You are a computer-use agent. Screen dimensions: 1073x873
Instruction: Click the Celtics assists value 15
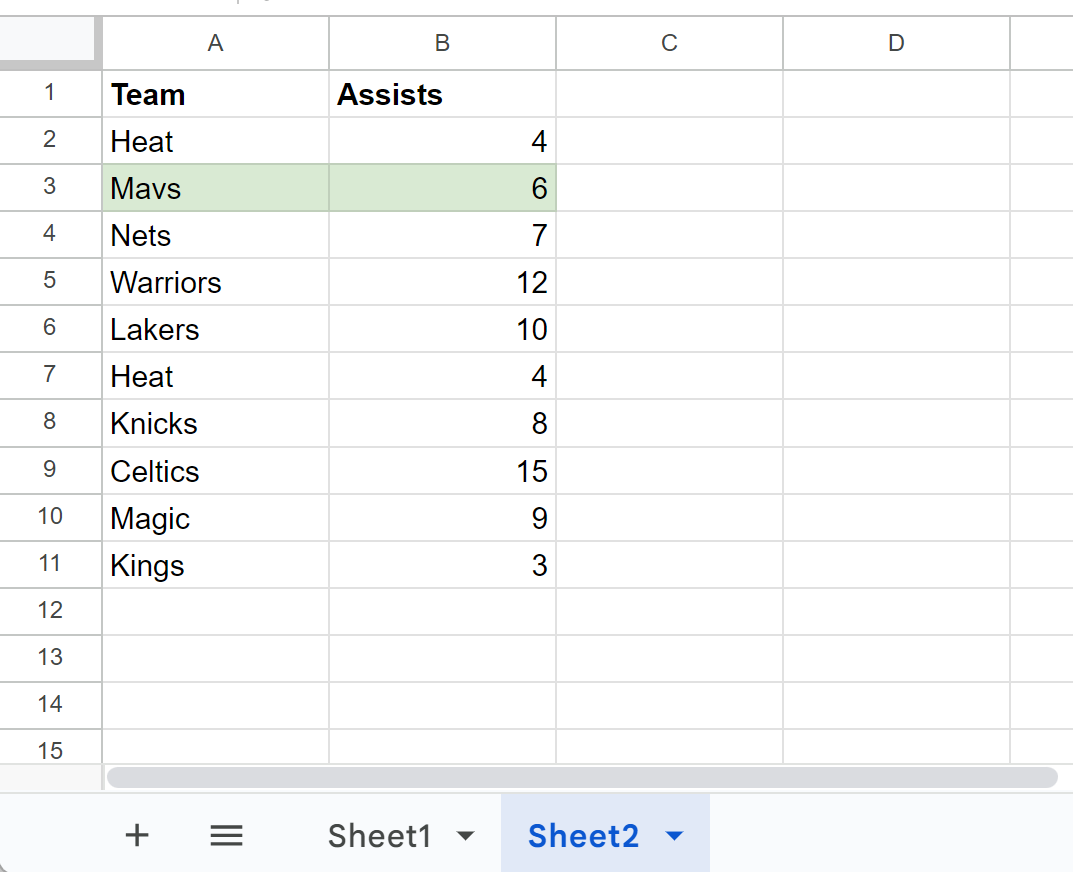click(442, 471)
